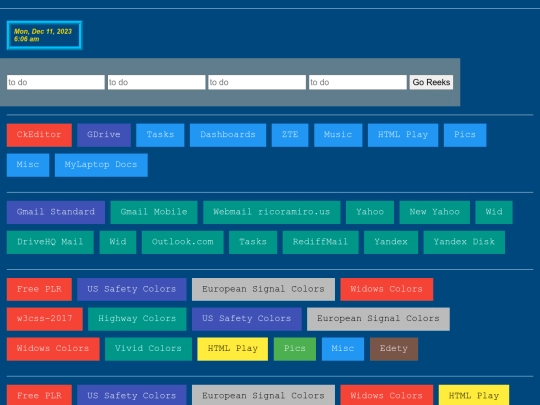
Task: Click the Wid button right of New Yahoo
Action: (x=494, y=212)
